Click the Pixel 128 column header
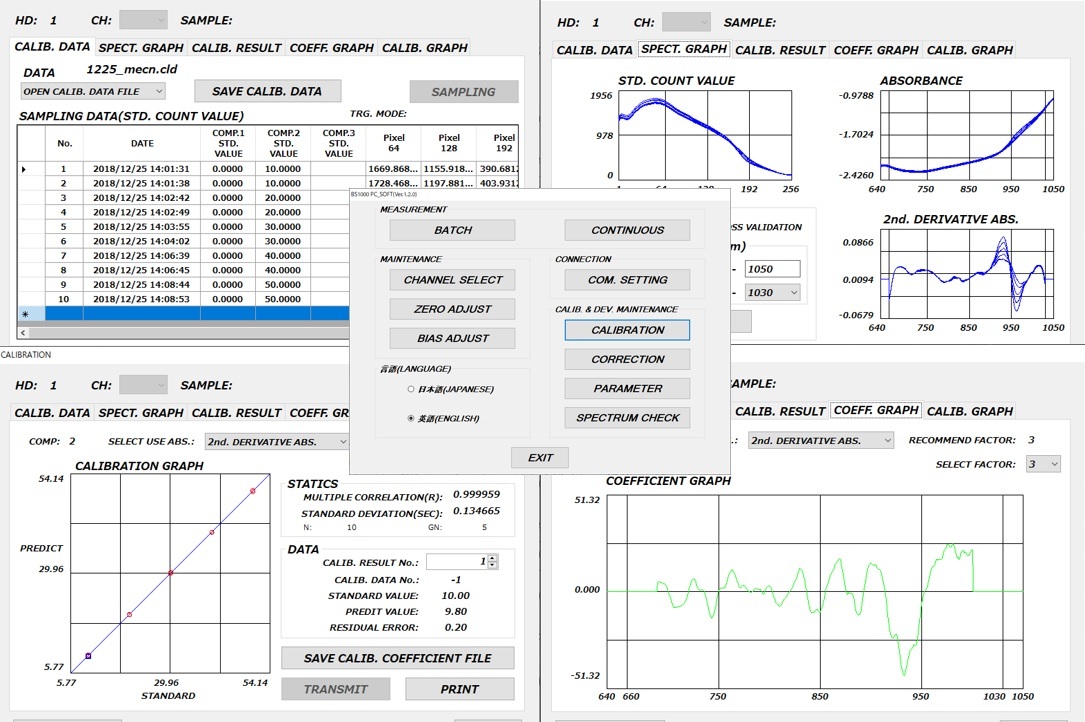Viewport: 1085px width, 722px height. [449, 143]
